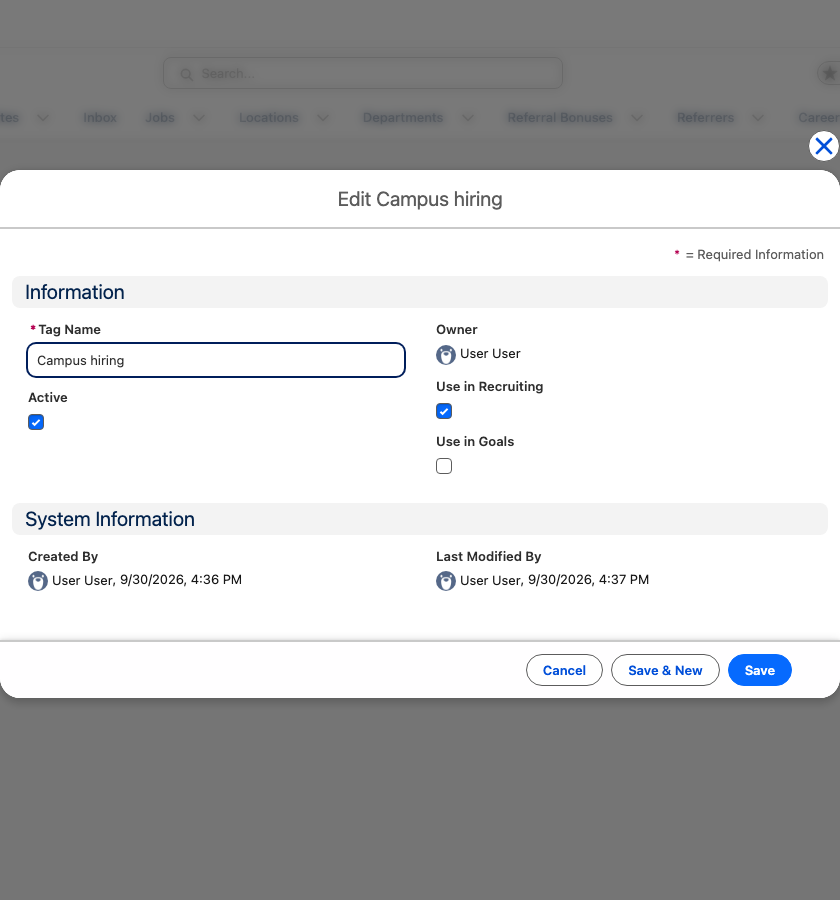The image size is (840, 900).
Task: Open the Jobs tab
Action: [x=160, y=118]
